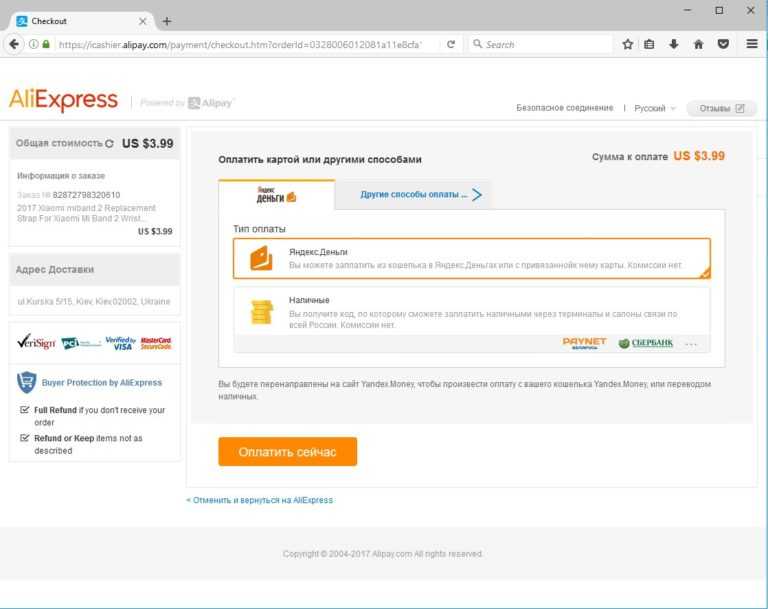Click Отменить и вернуться на AliExpress link
This screenshot has width=768, height=609.
click(260, 500)
